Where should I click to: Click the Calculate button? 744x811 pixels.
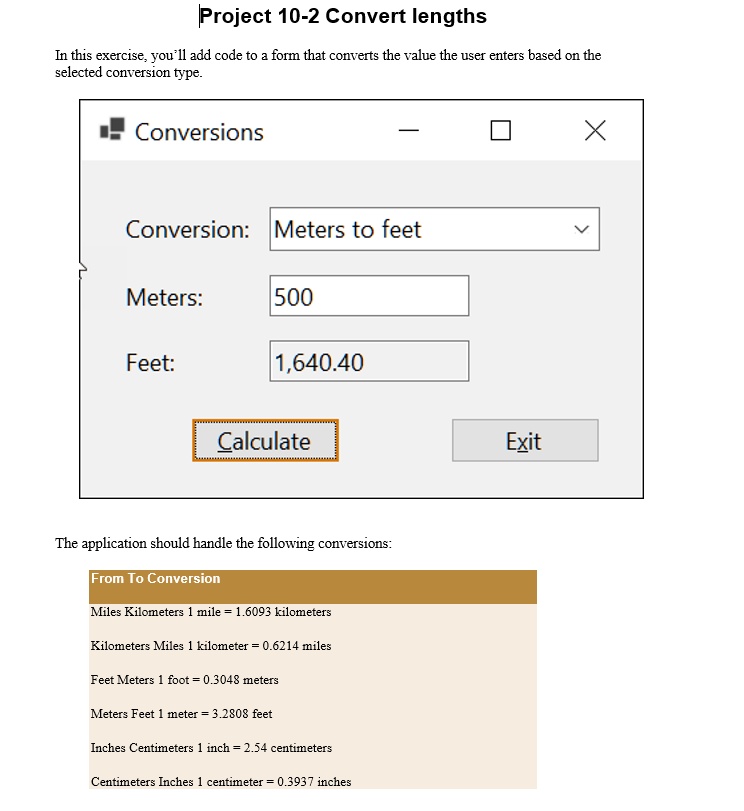(265, 441)
